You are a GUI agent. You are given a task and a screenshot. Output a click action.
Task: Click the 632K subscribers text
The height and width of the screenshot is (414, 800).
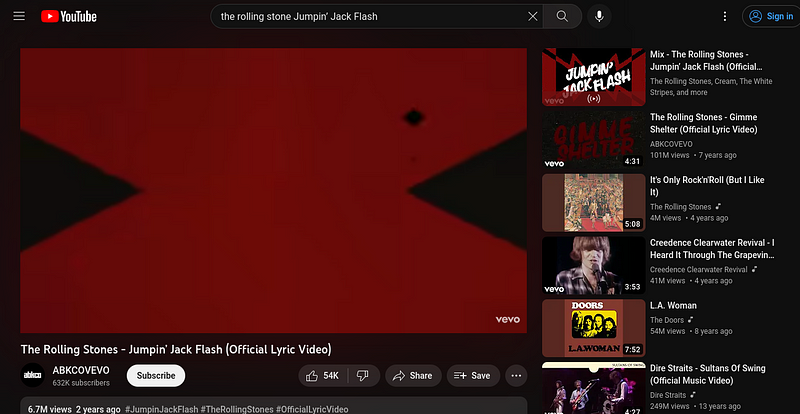[x=81, y=382]
